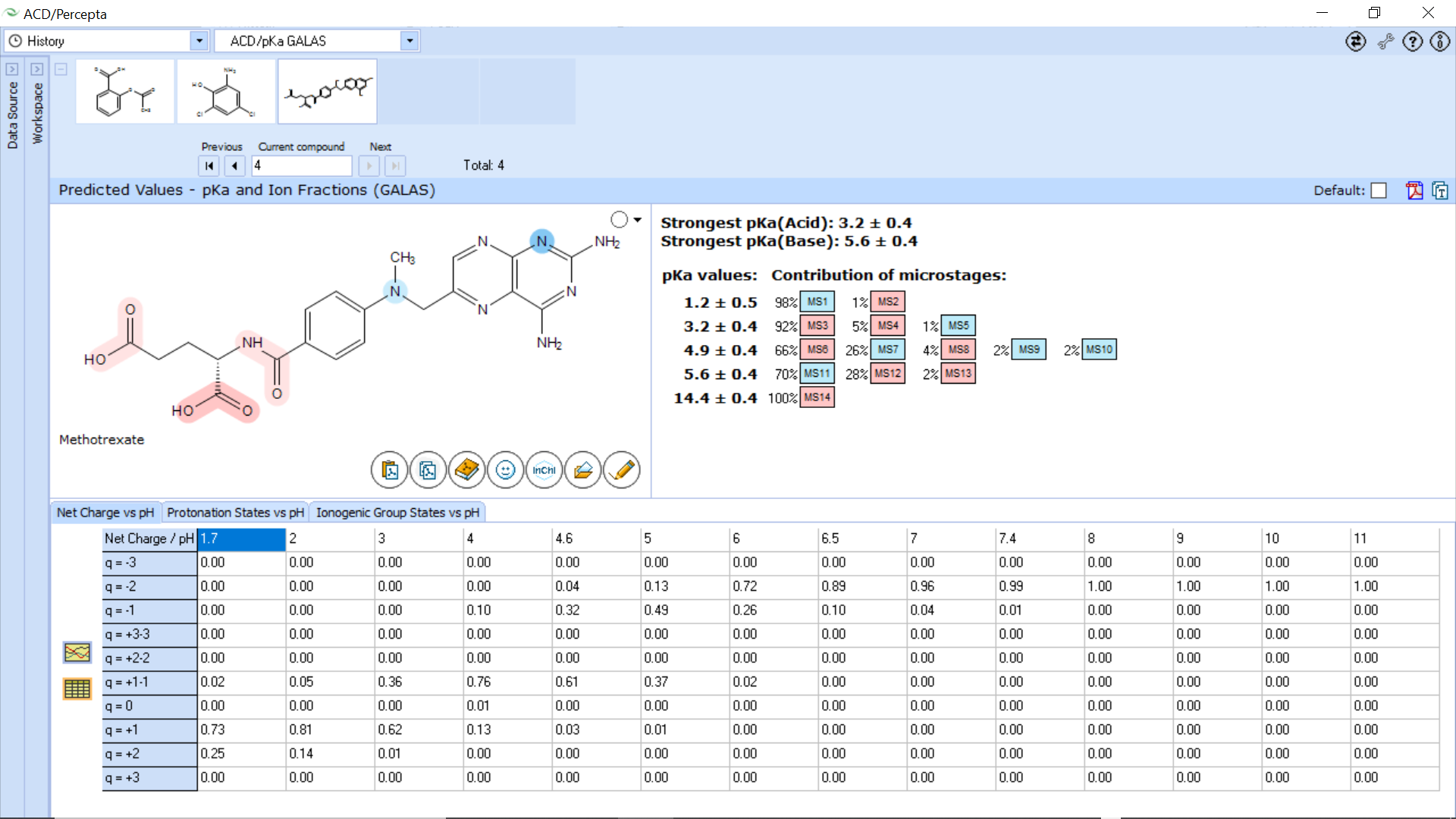
Task: Show the table view icon
Action: (77, 689)
